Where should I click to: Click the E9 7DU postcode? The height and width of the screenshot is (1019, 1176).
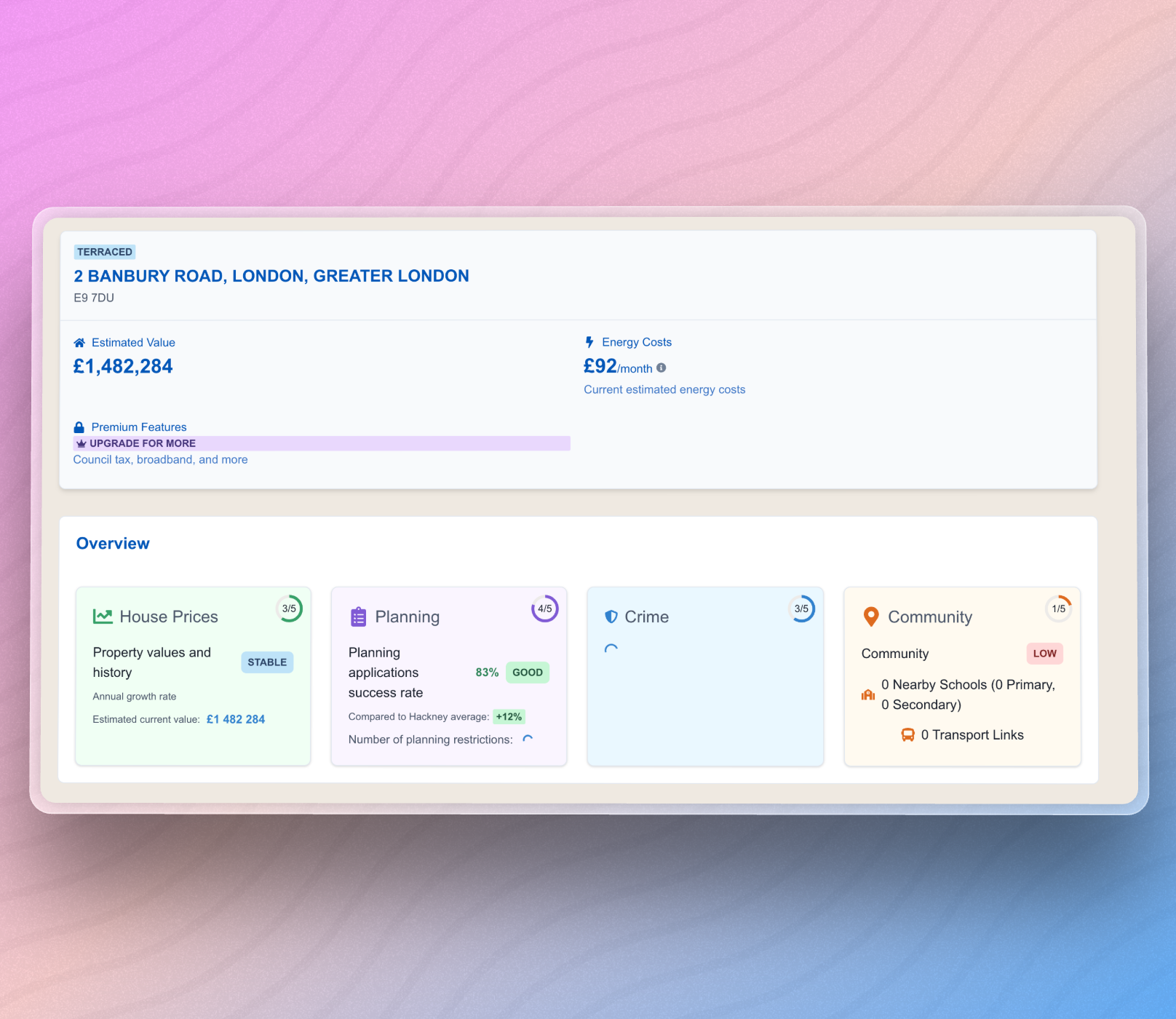click(x=94, y=298)
